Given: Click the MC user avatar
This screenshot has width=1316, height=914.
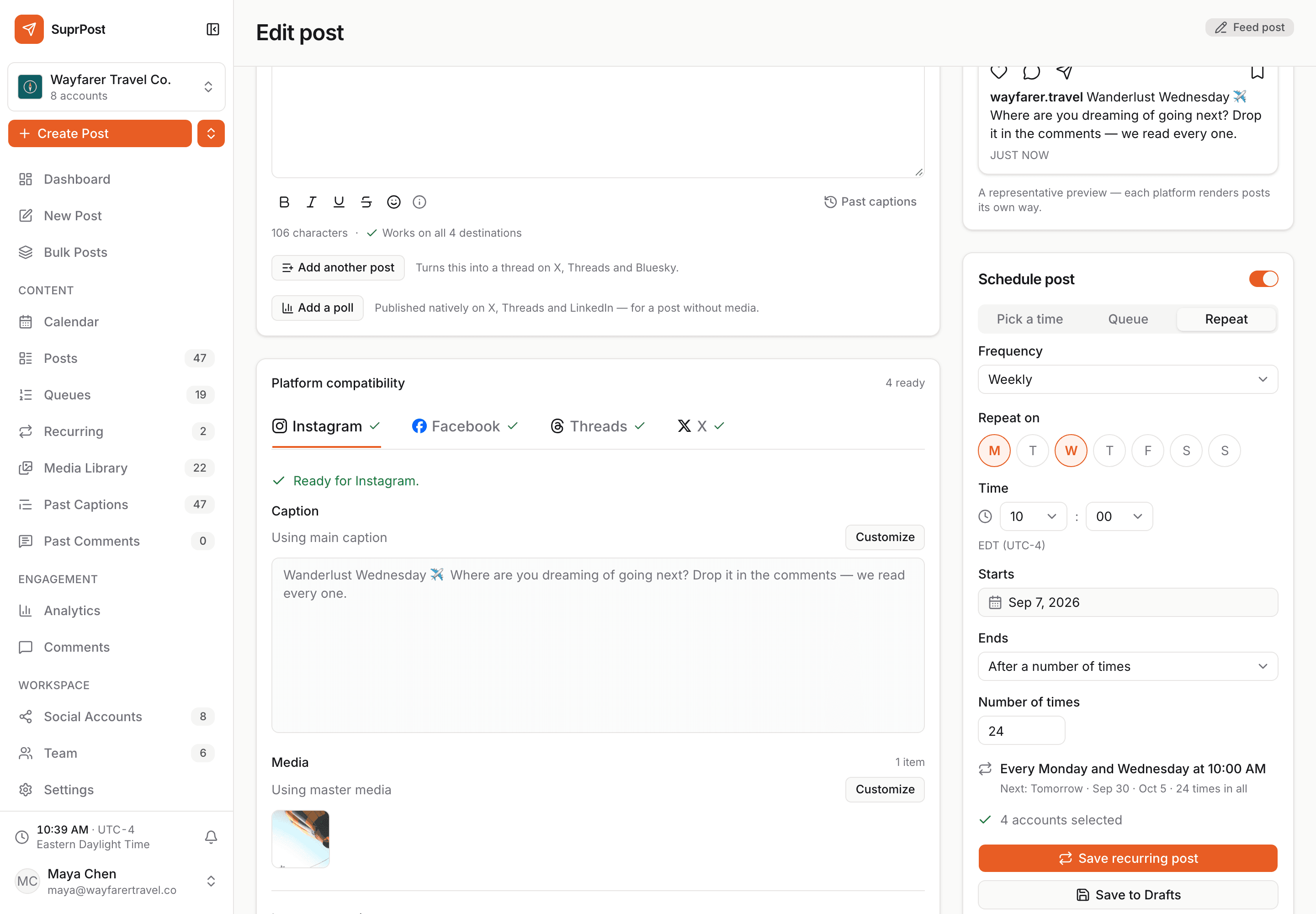Looking at the screenshot, I should (x=27, y=881).
